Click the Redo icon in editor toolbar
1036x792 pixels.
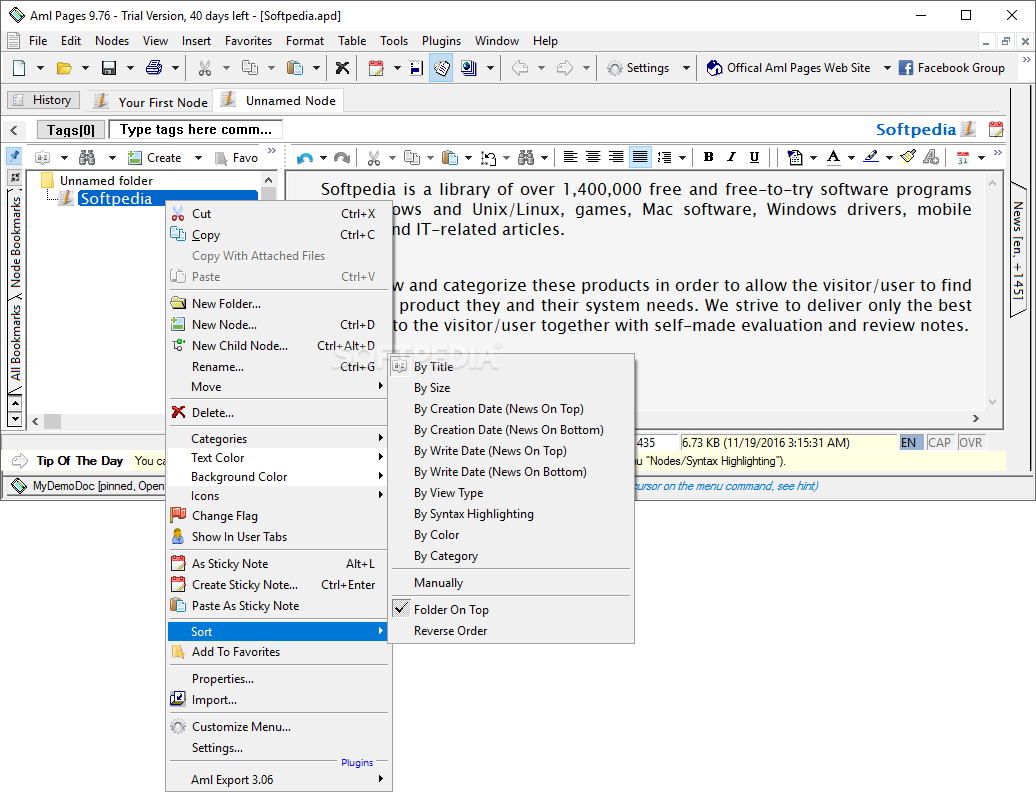coord(342,158)
